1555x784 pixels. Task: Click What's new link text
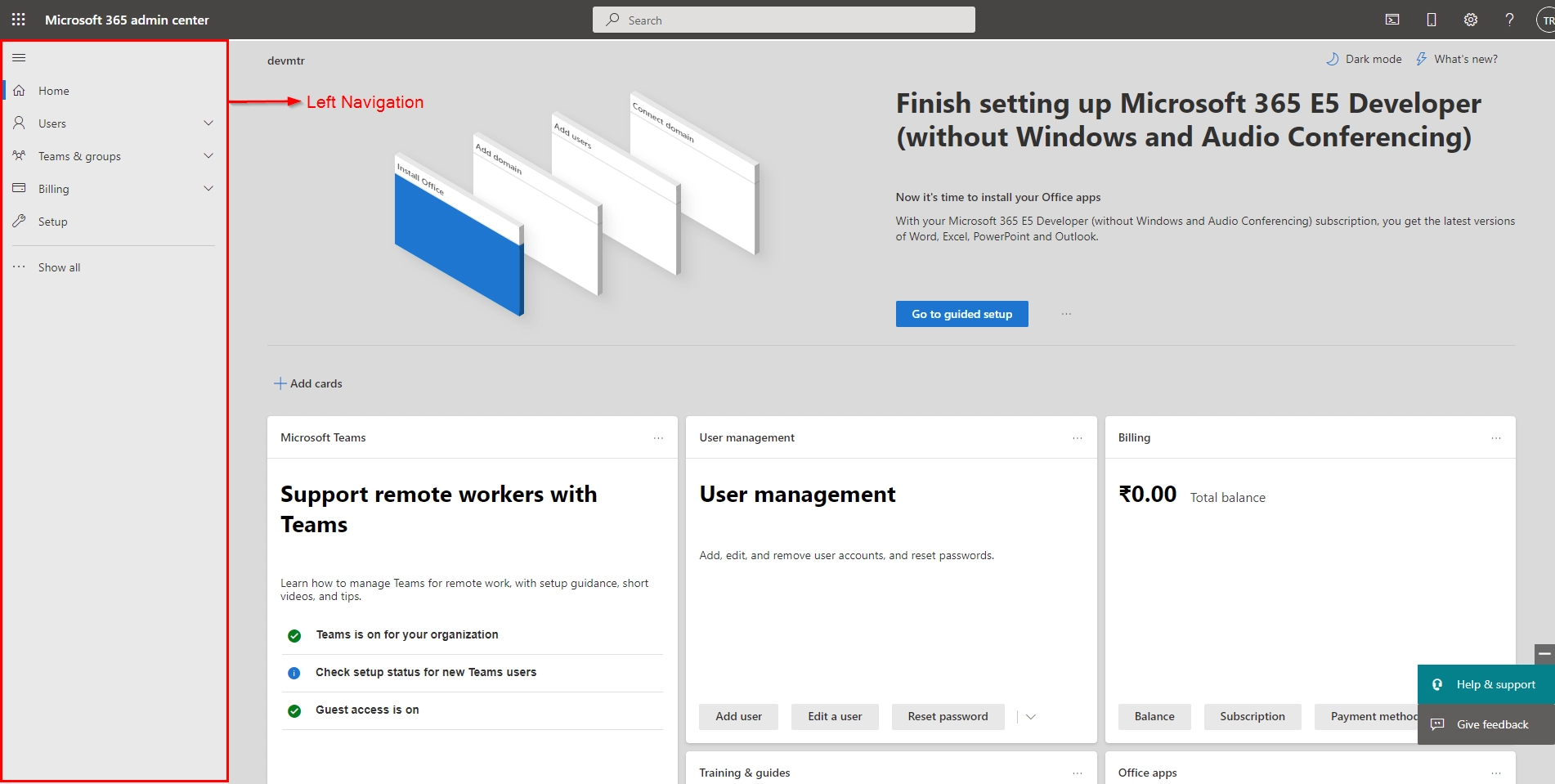tap(1466, 59)
